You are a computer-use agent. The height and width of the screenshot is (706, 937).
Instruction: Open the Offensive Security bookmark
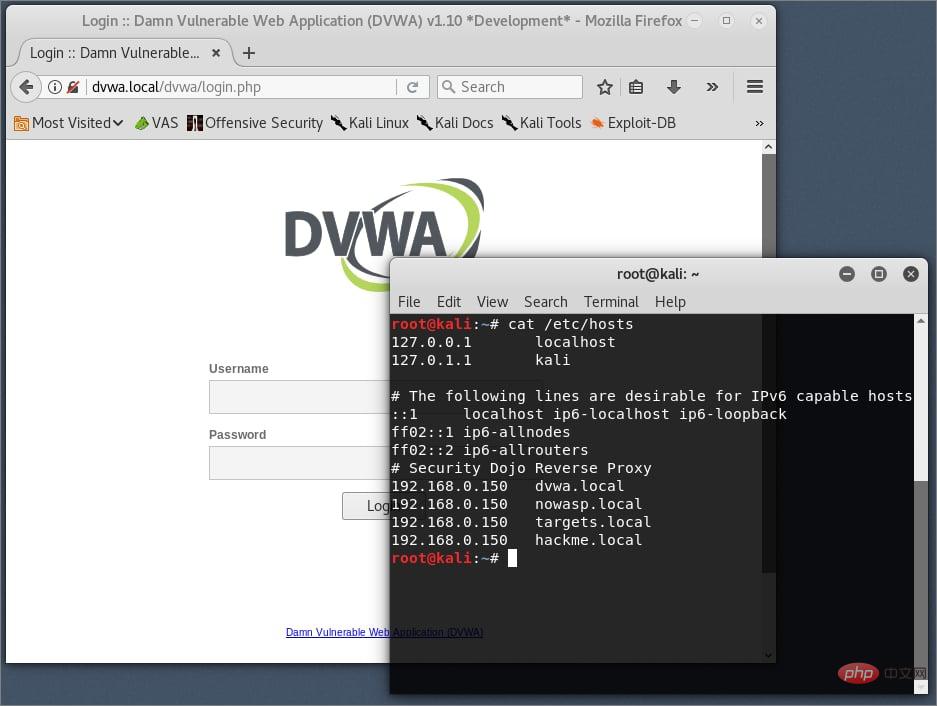(255, 123)
